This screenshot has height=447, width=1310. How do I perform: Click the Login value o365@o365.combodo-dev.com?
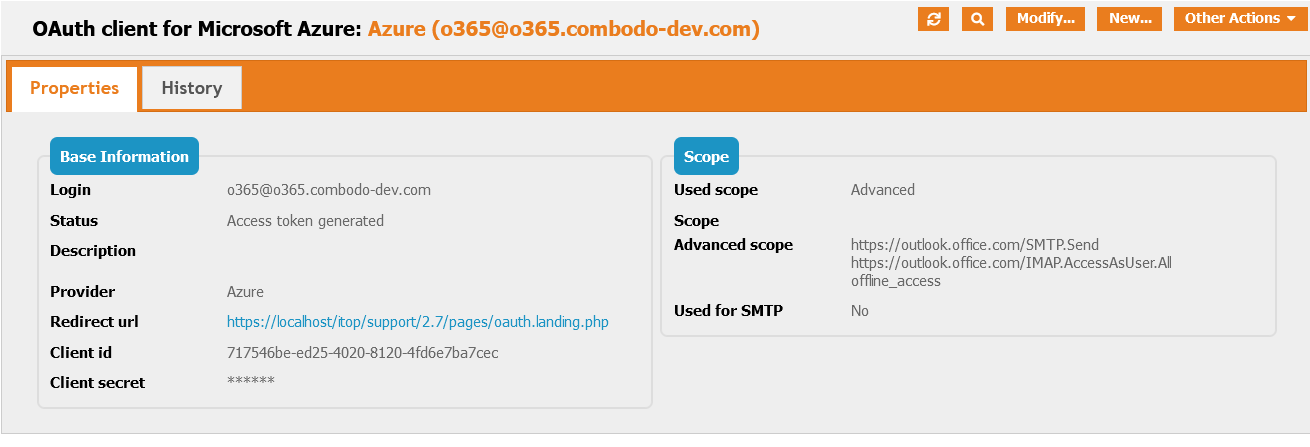[329, 189]
